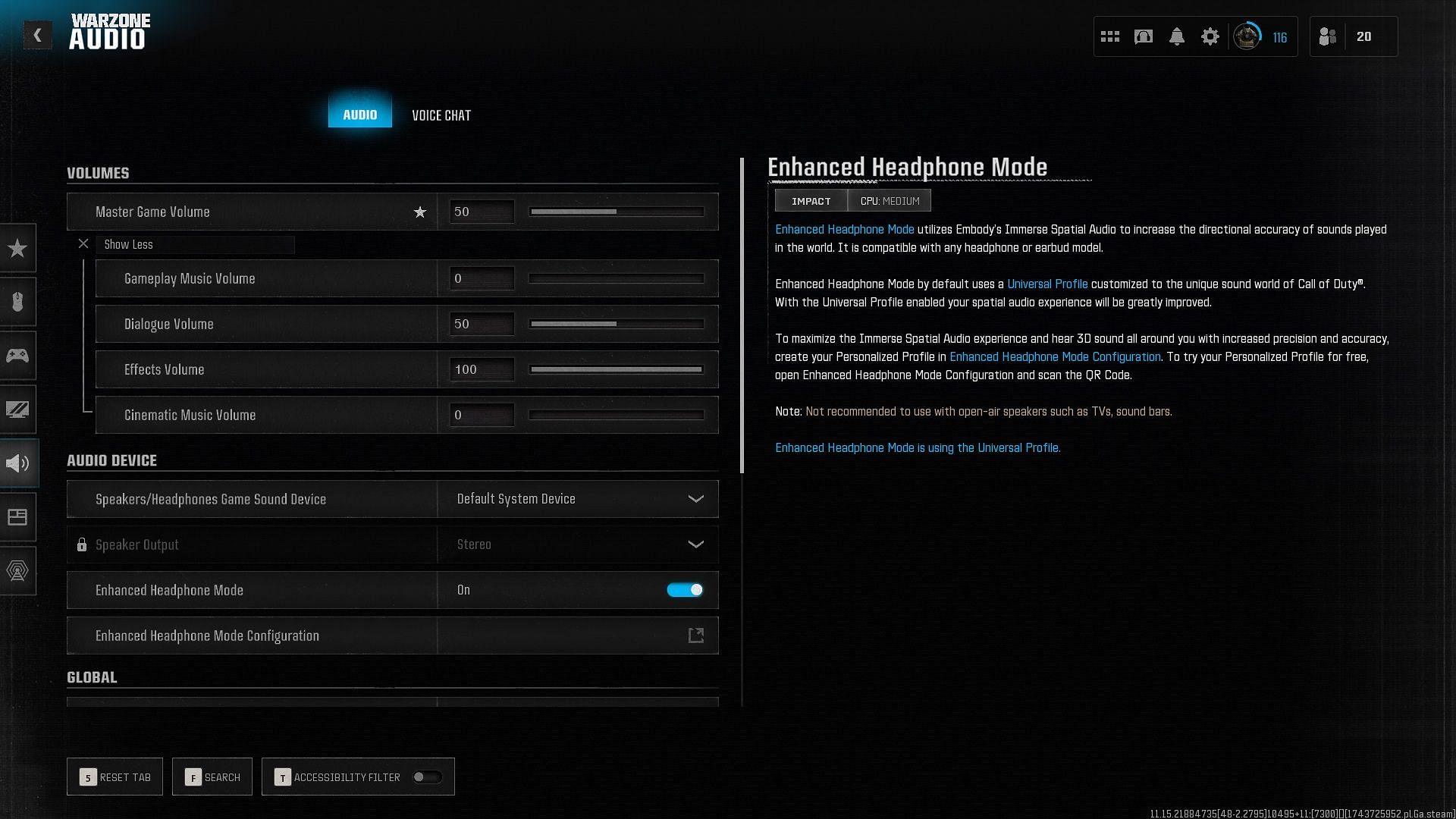Click Reset Tab label text

point(125,777)
